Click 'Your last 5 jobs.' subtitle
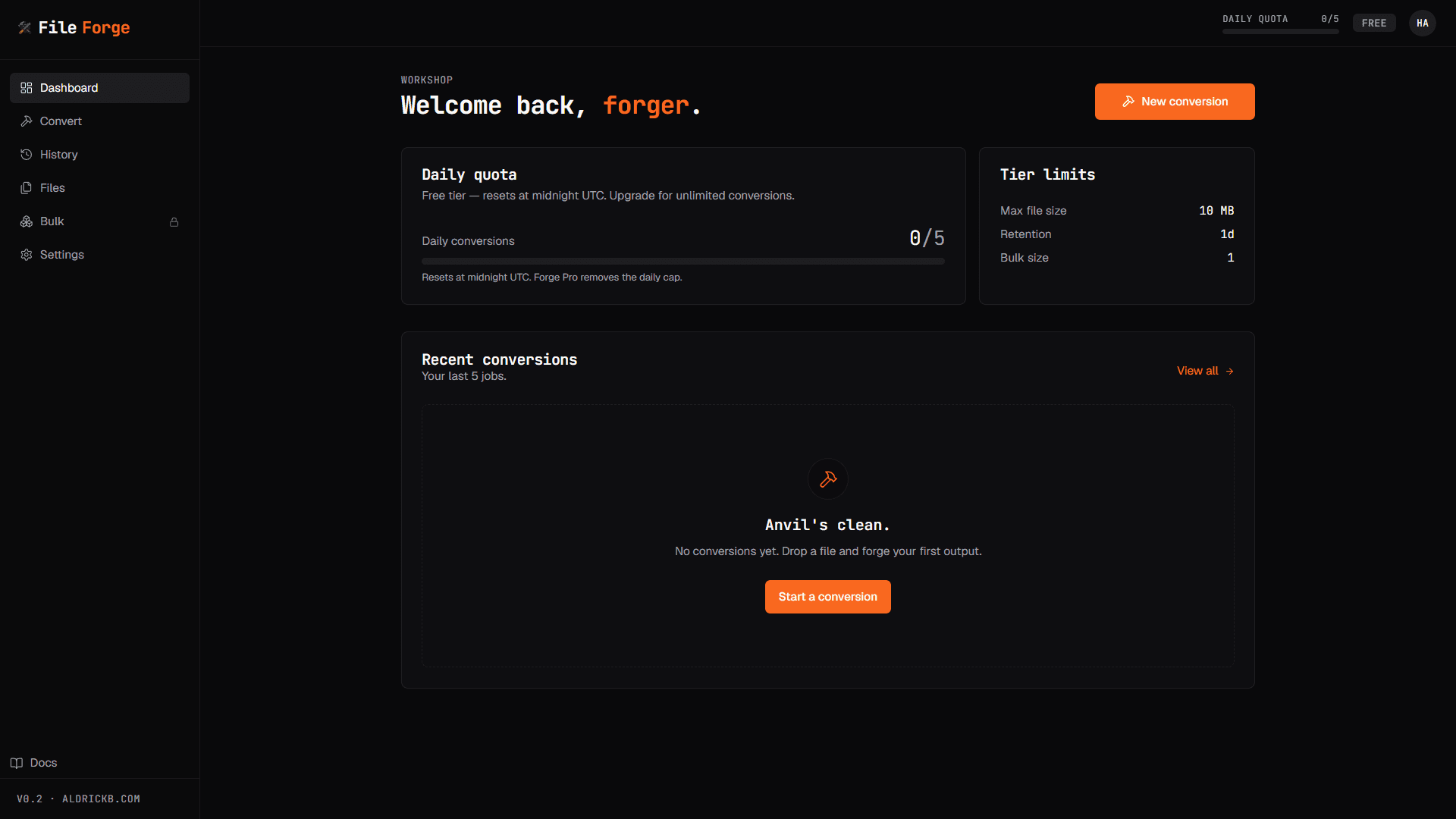 point(464,376)
